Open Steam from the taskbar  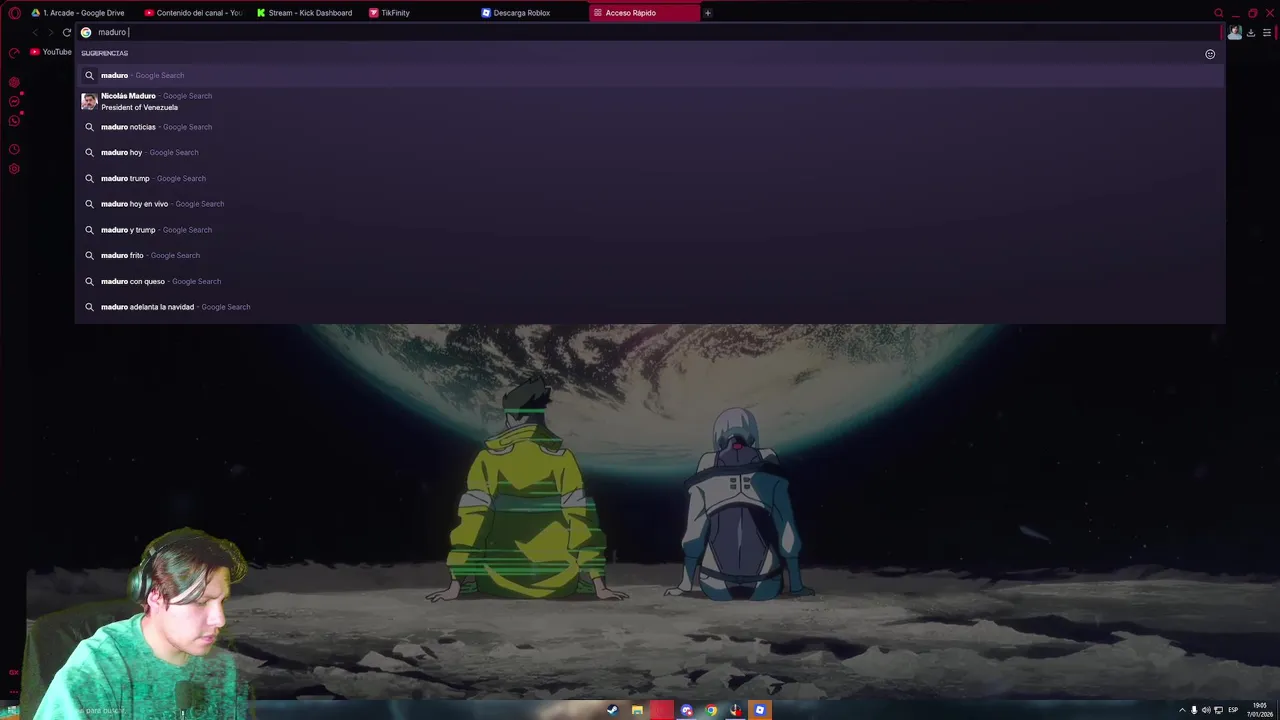tap(612, 710)
